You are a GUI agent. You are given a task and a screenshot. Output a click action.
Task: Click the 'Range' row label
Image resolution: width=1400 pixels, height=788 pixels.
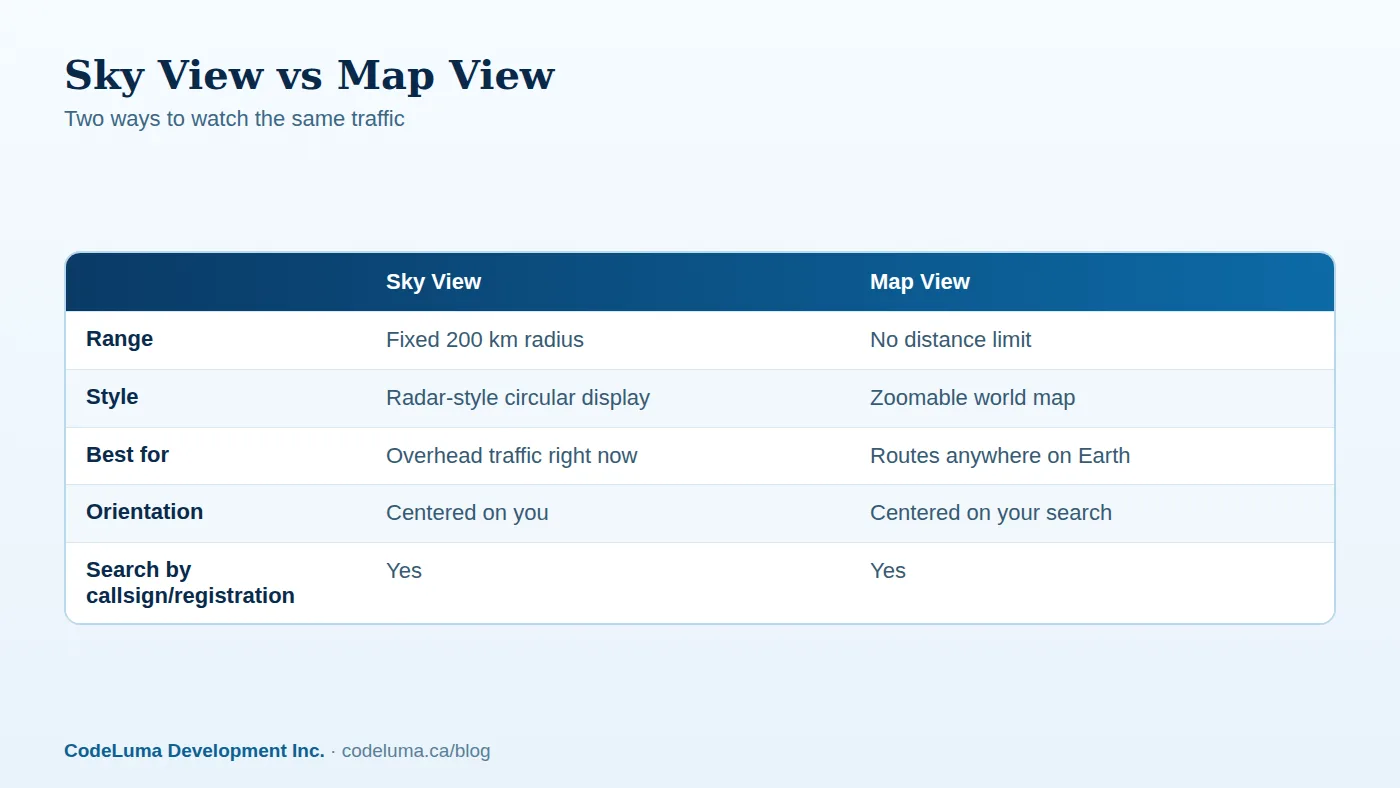(x=119, y=339)
